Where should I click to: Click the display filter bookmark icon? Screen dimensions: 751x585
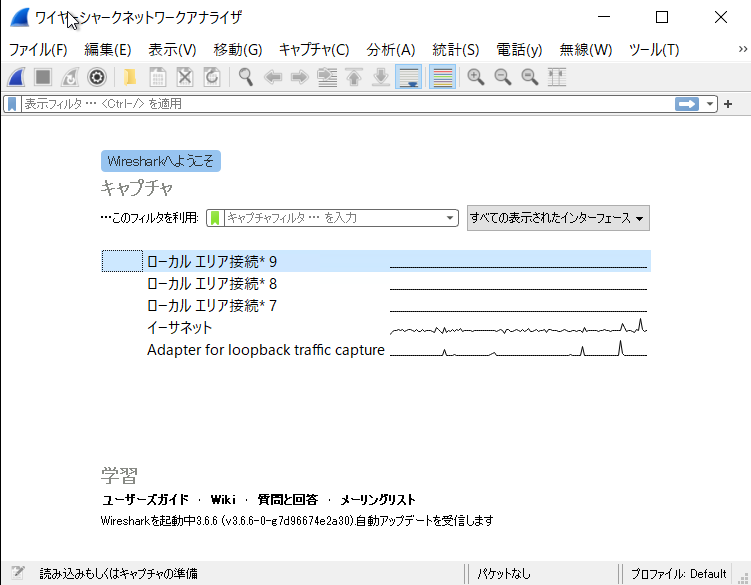(12, 104)
